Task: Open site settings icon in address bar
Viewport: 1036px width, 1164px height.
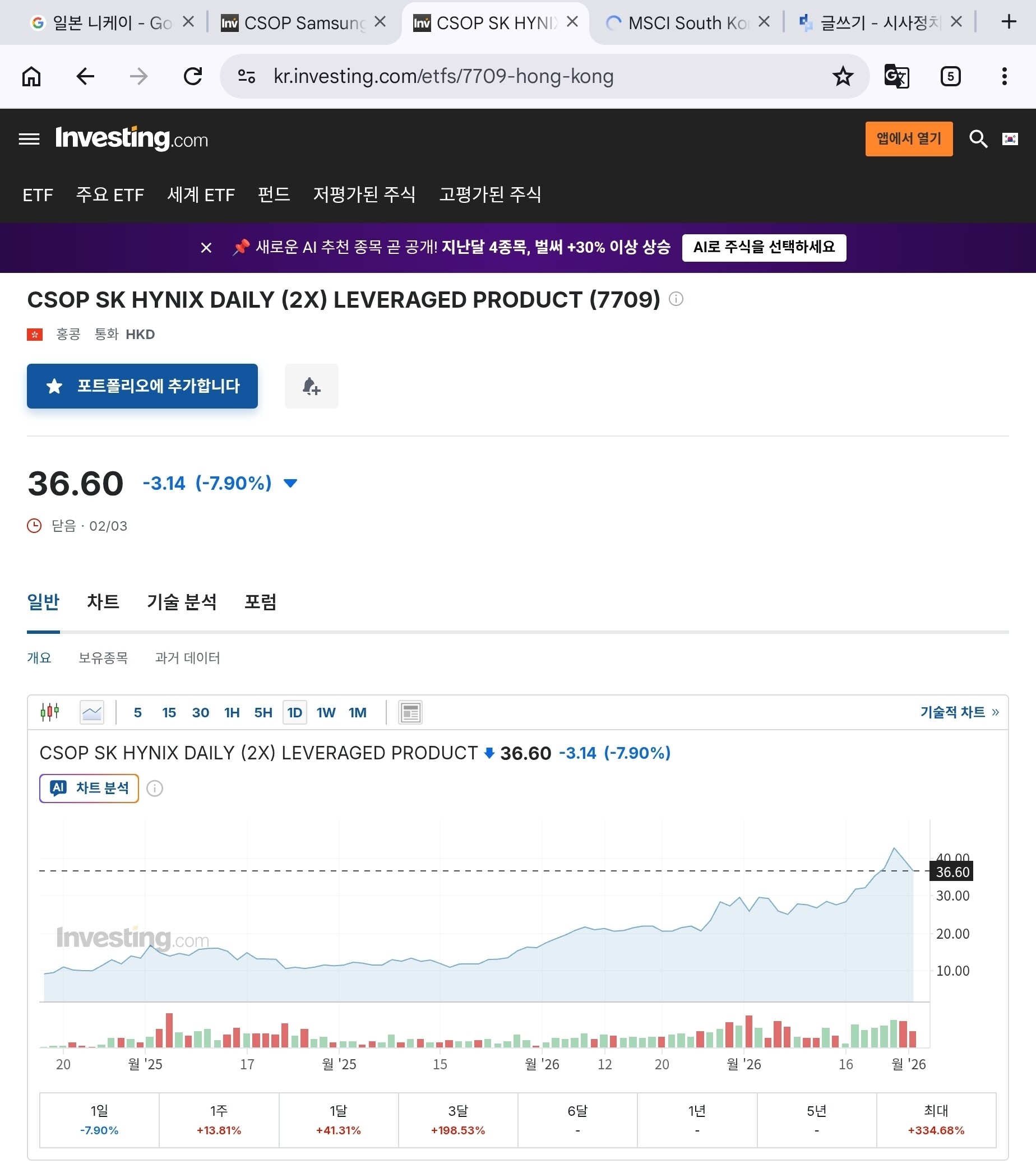Action: coord(247,76)
